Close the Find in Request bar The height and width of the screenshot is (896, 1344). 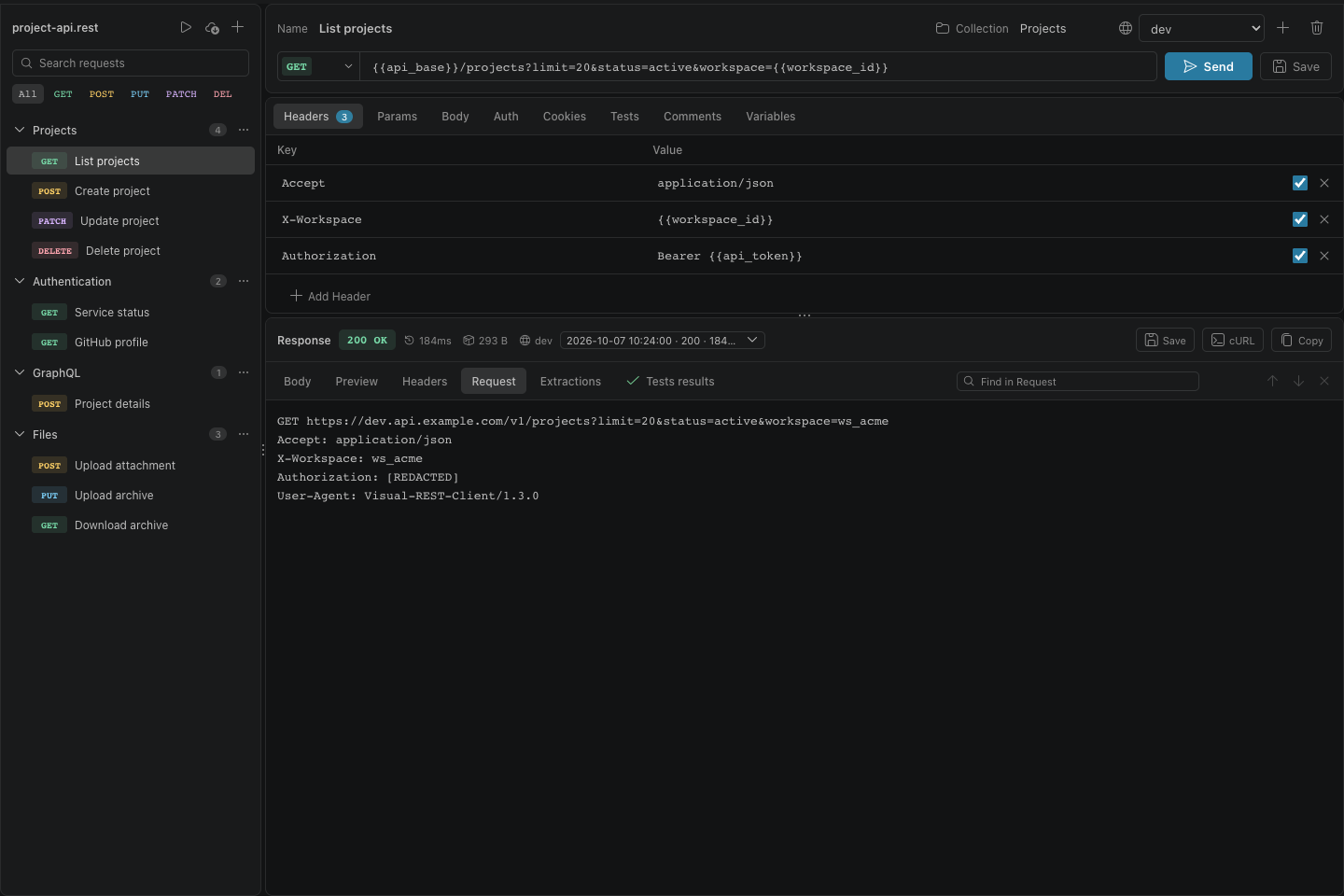(x=1324, y=381)
